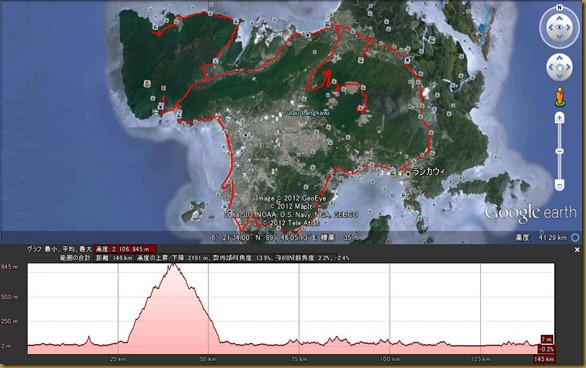The width and height of the screenshot is (586, 368).
Task: Click the 50 km axis label
Action: coord(208,359)
